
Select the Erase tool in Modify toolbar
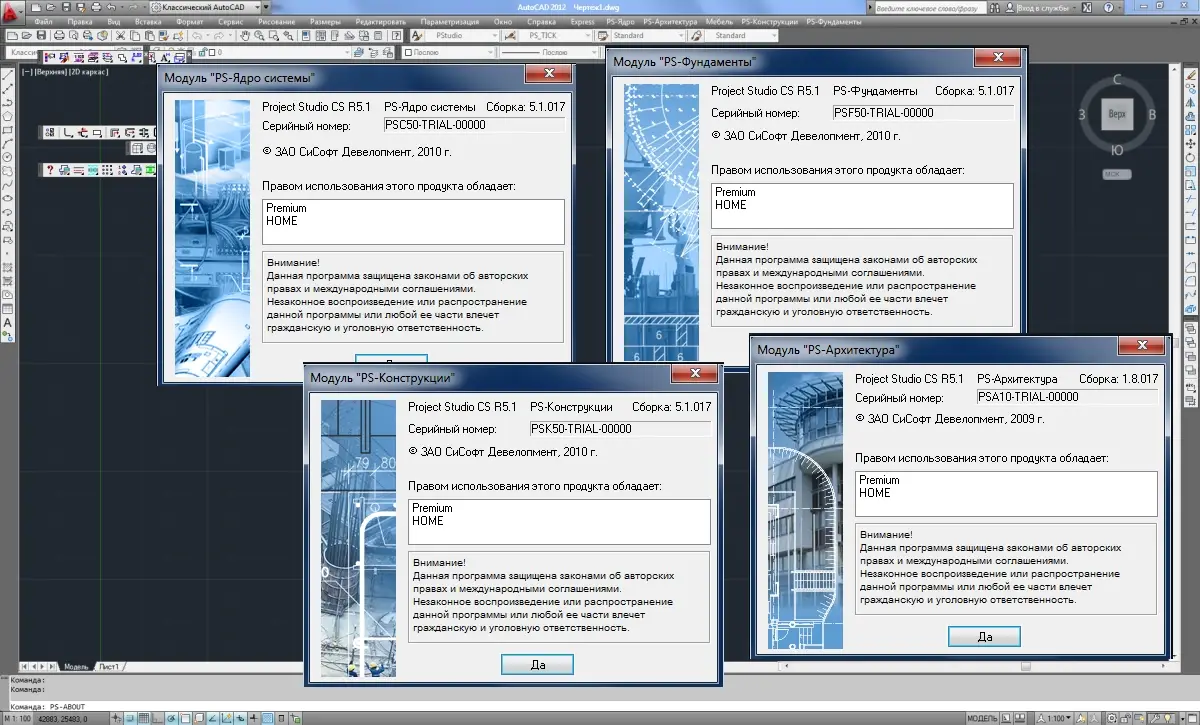coord(1190,75)
